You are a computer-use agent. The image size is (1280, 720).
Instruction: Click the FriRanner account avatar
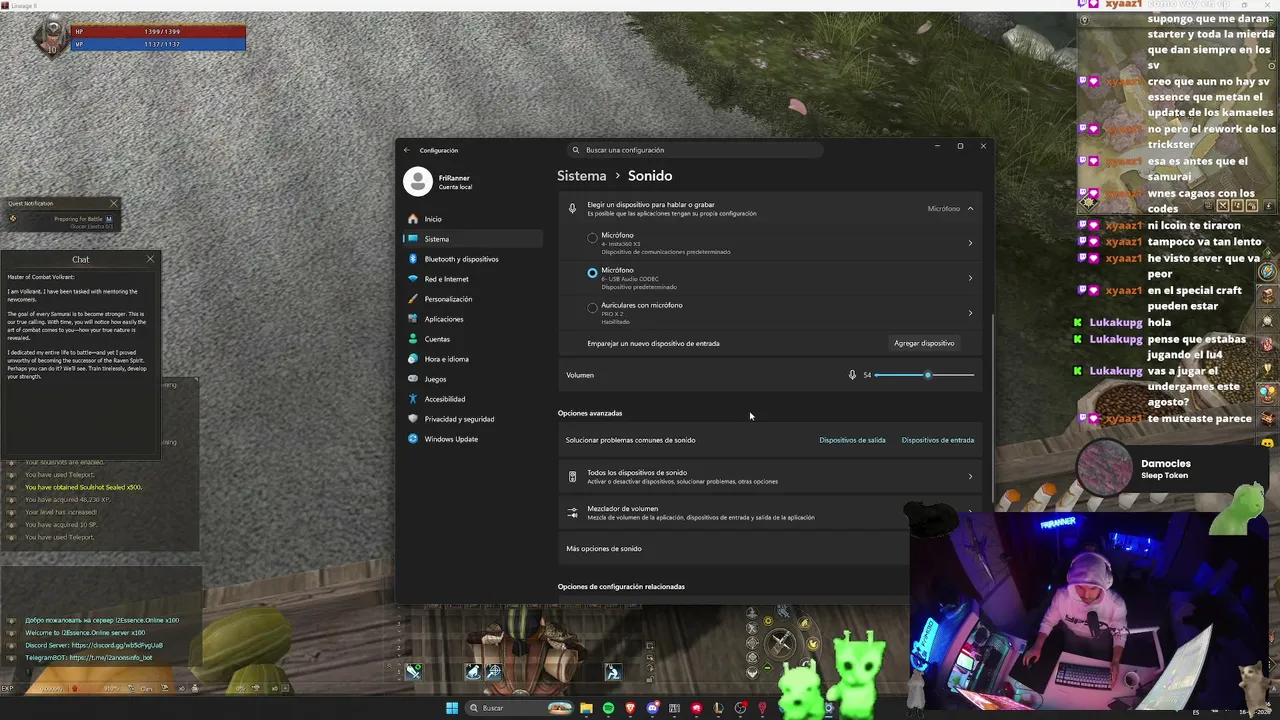[418, 181]
